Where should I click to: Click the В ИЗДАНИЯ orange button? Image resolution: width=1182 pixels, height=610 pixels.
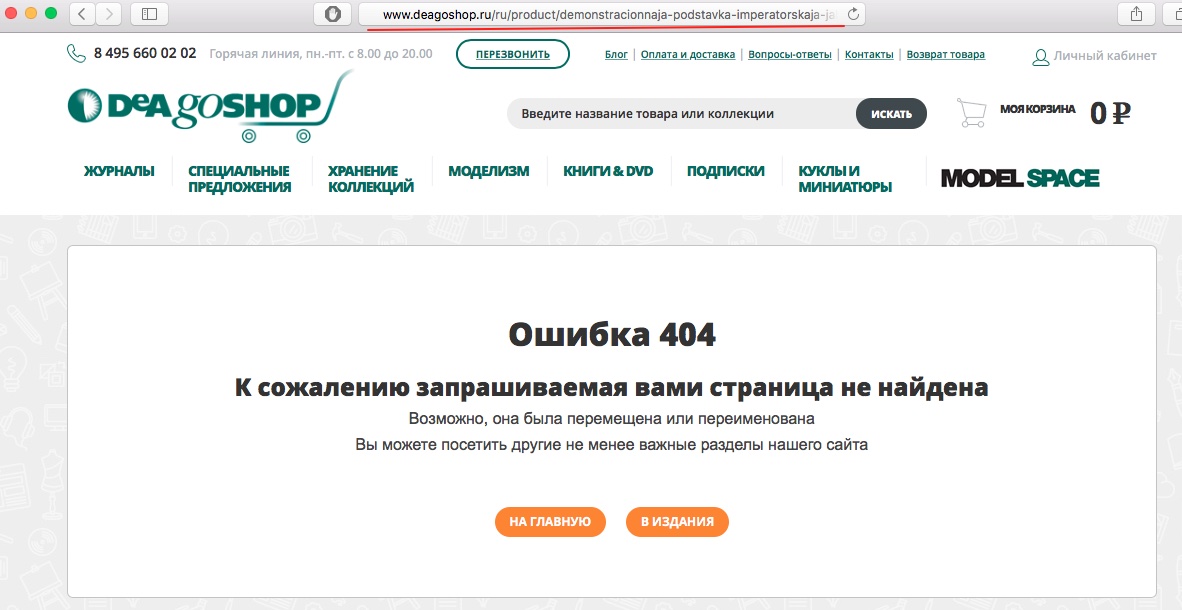pos(677,521)
